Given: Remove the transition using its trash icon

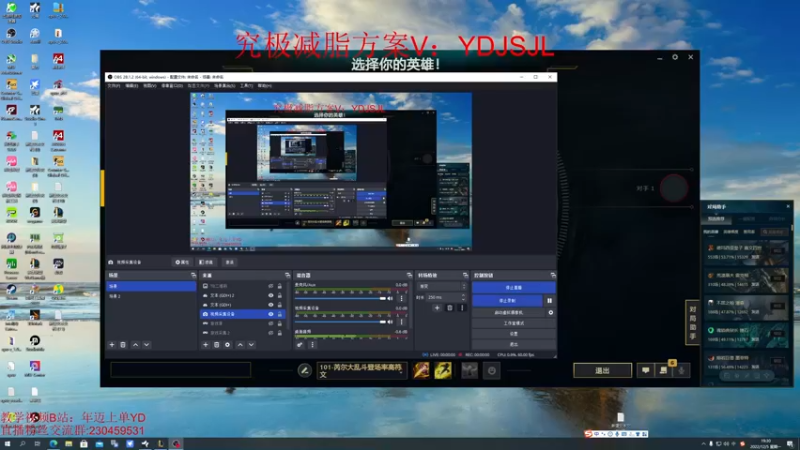Looking at the screenshot, I should [449, 308].
